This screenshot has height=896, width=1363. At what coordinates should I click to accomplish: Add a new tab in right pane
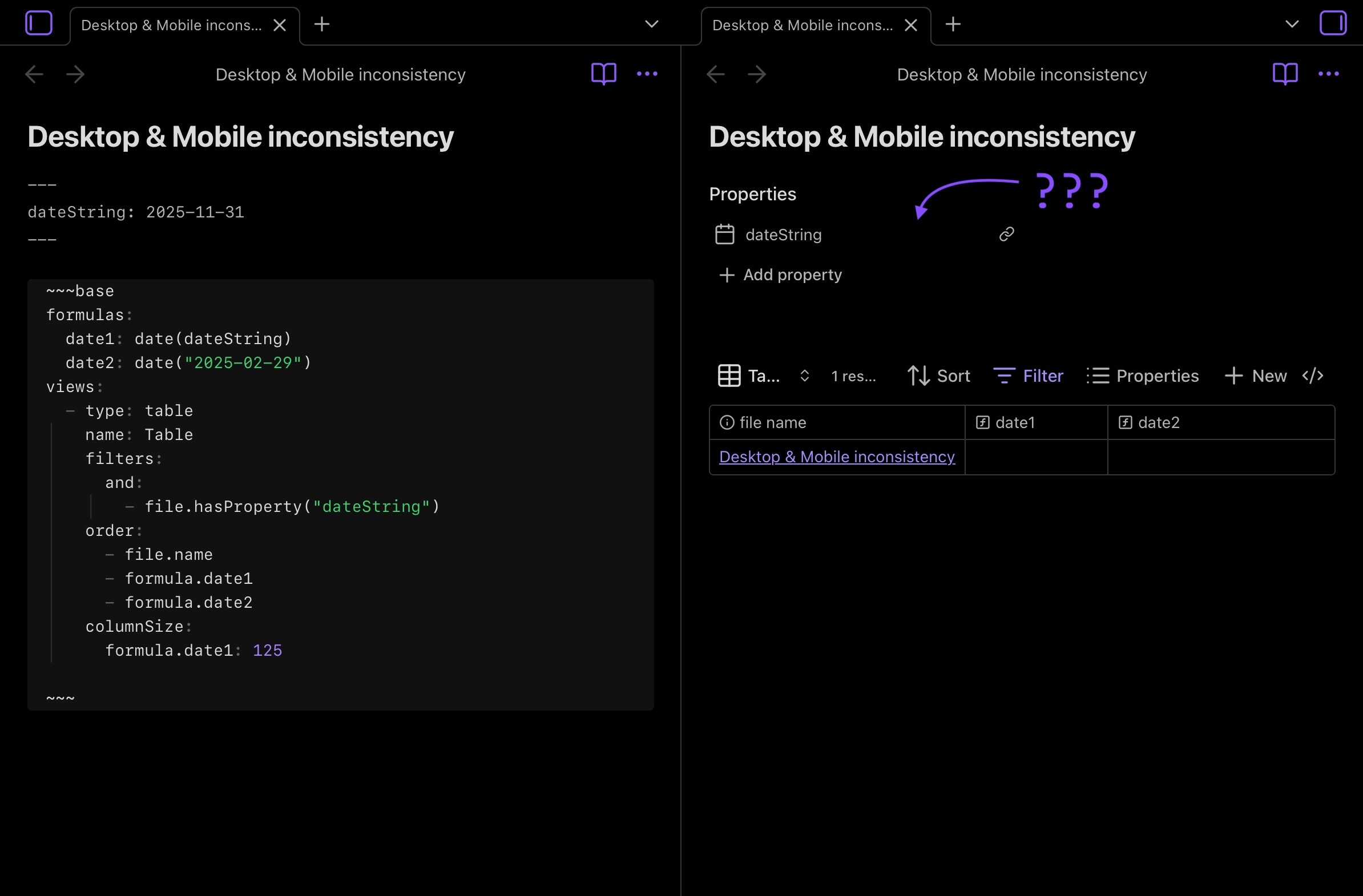tap(953, 24)
